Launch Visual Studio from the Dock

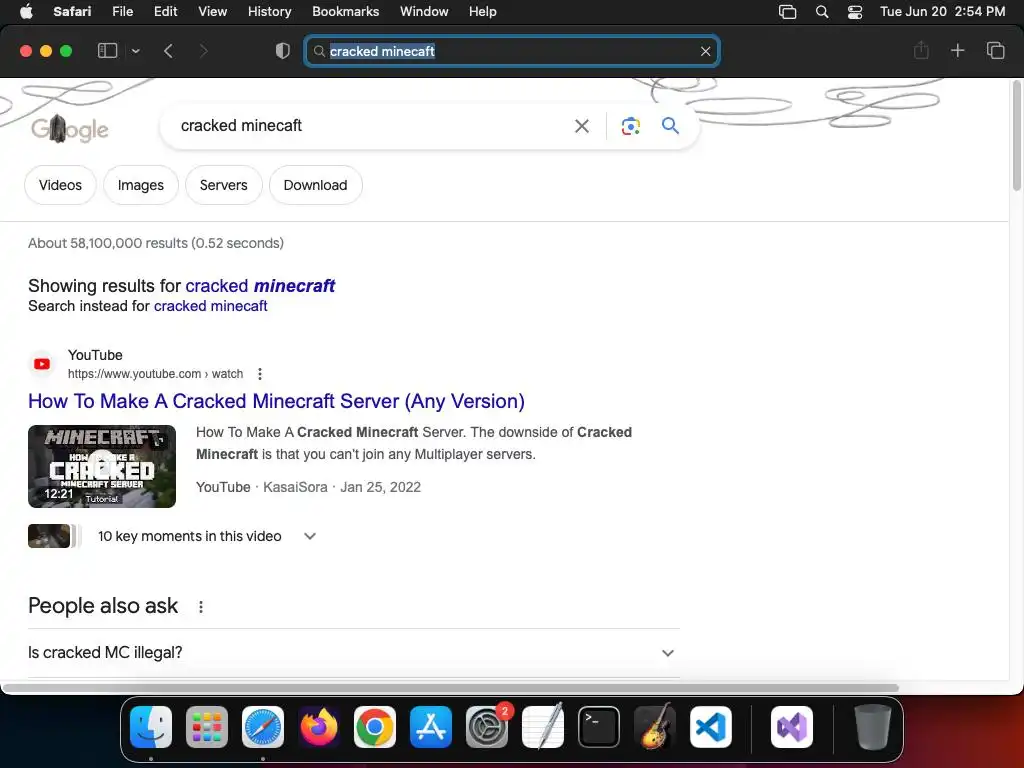pyautogui.click(x=792, y=727)
